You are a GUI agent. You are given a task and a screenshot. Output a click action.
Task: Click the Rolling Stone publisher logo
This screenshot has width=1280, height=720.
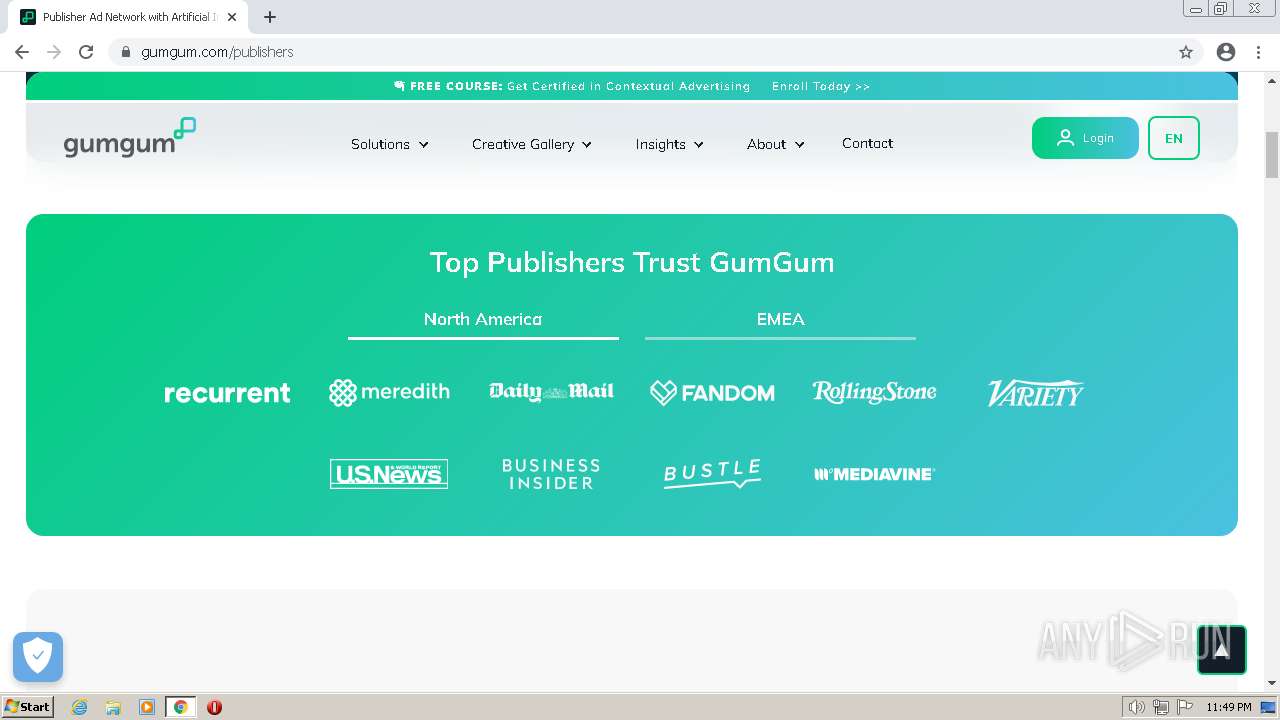pos(874,392)
